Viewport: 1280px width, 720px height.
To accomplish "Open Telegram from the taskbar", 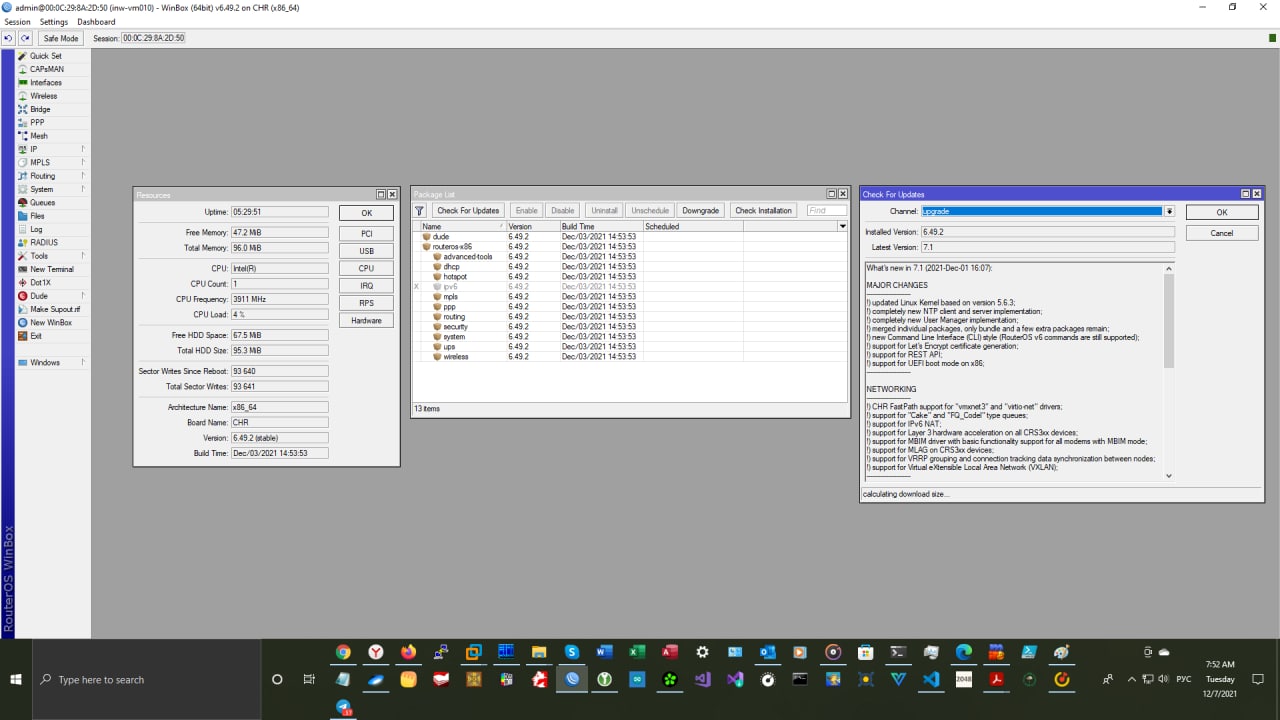I will [x=343, y=706].
